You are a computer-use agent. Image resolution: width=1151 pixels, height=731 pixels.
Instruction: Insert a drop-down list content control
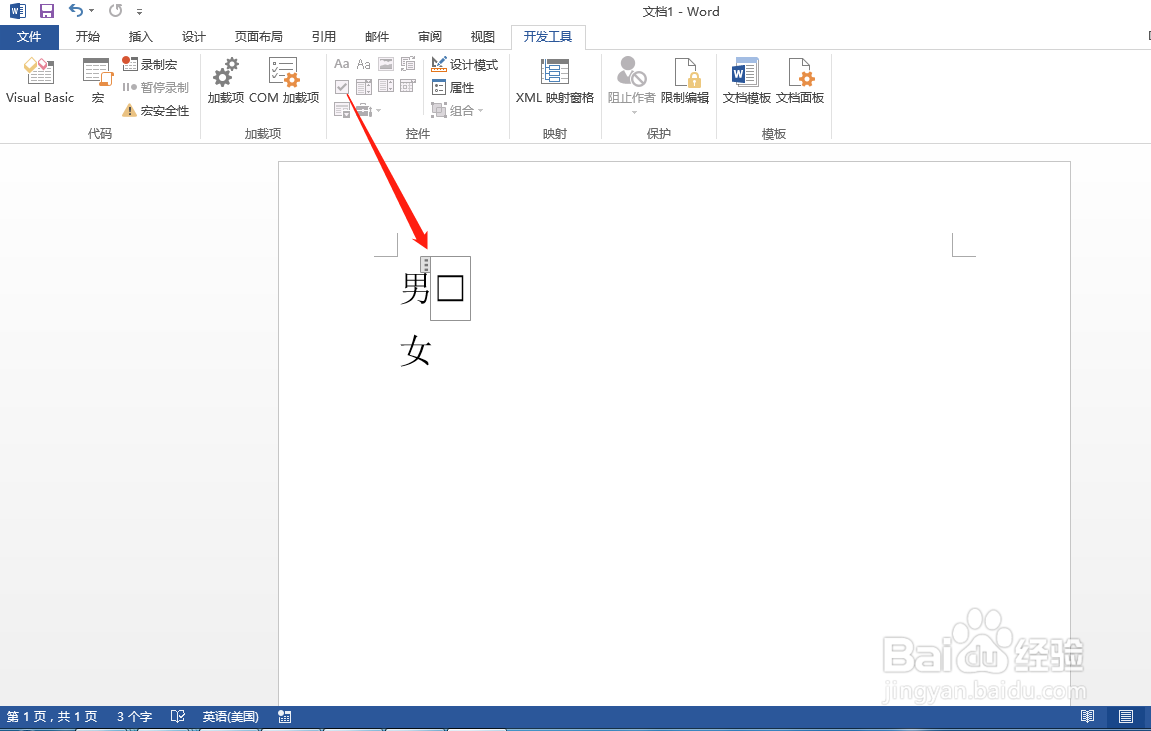(386, 87)
